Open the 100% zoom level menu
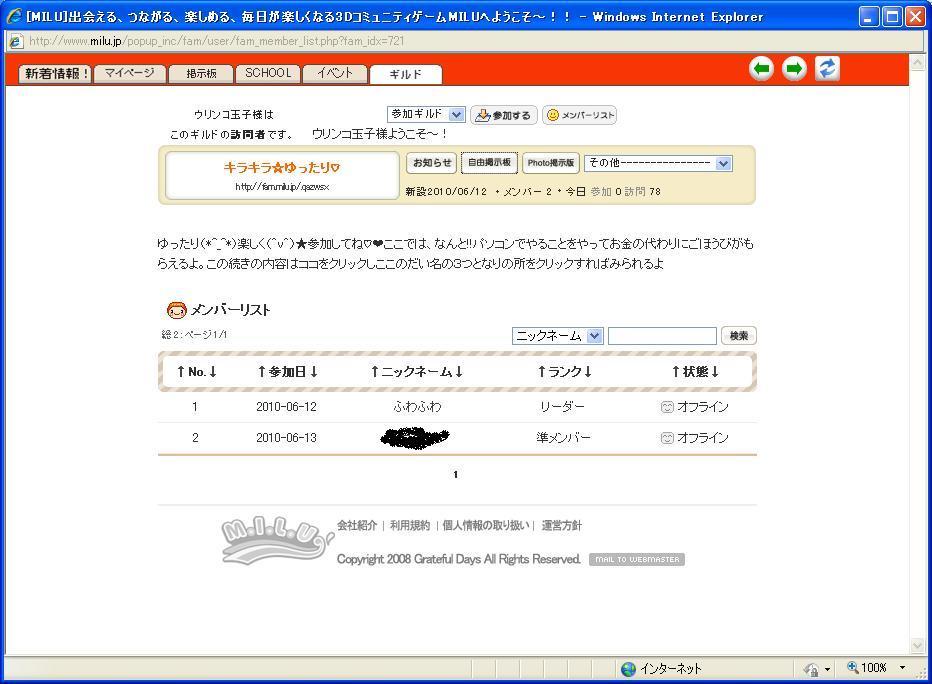 (x=877, y=668)
